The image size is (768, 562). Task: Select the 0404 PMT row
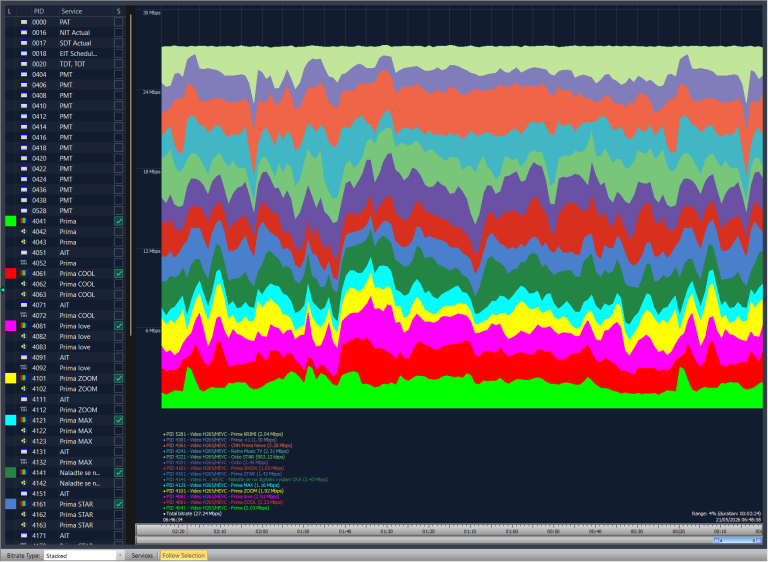pos(65,74)
